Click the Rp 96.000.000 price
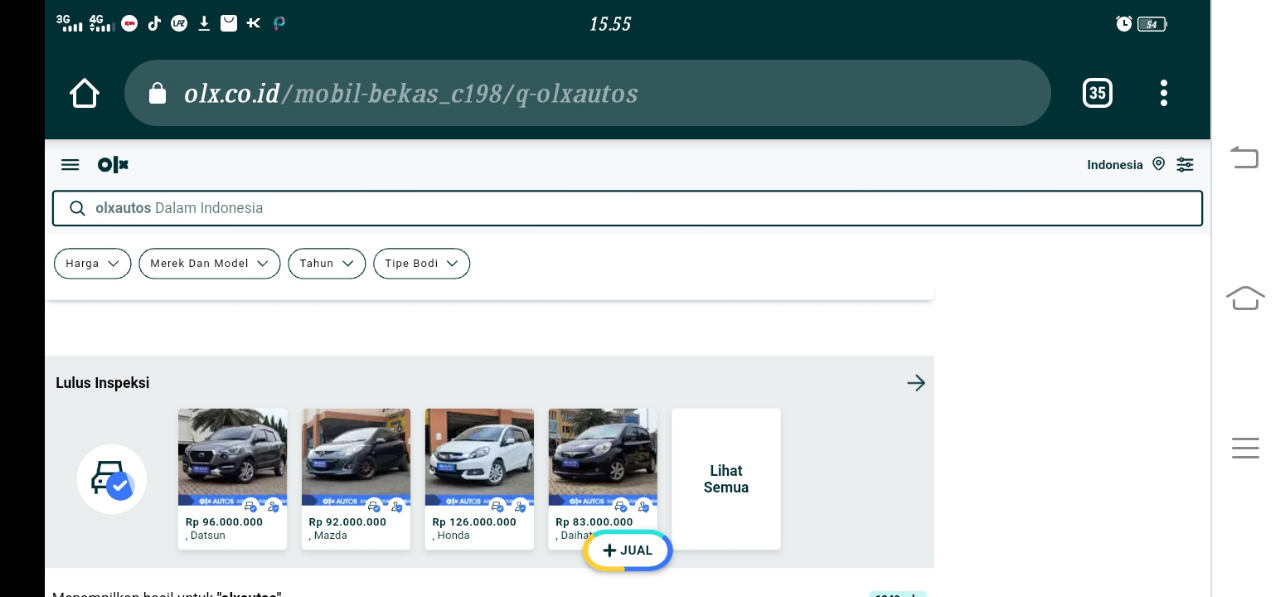 tap(224, 522)
